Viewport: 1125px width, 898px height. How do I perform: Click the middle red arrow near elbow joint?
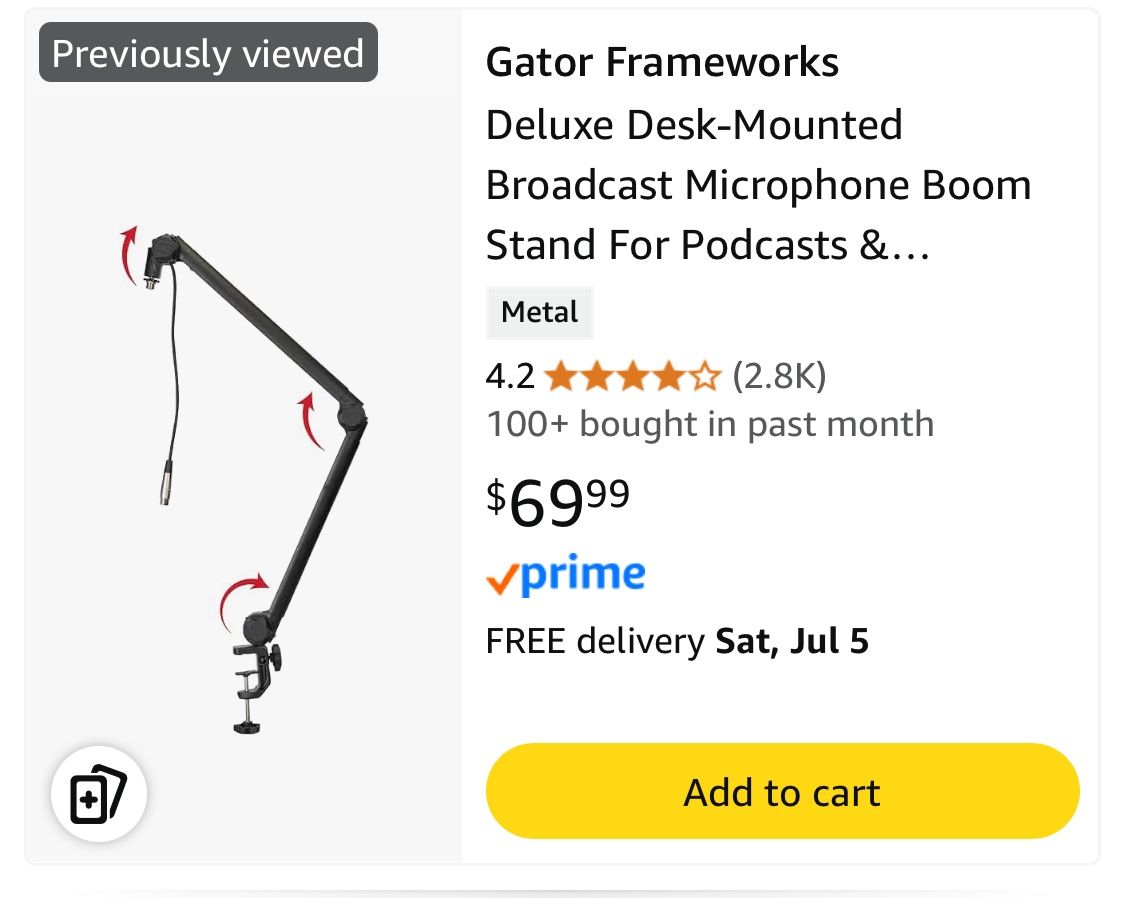pyautogui.click(x=312, y=420)
